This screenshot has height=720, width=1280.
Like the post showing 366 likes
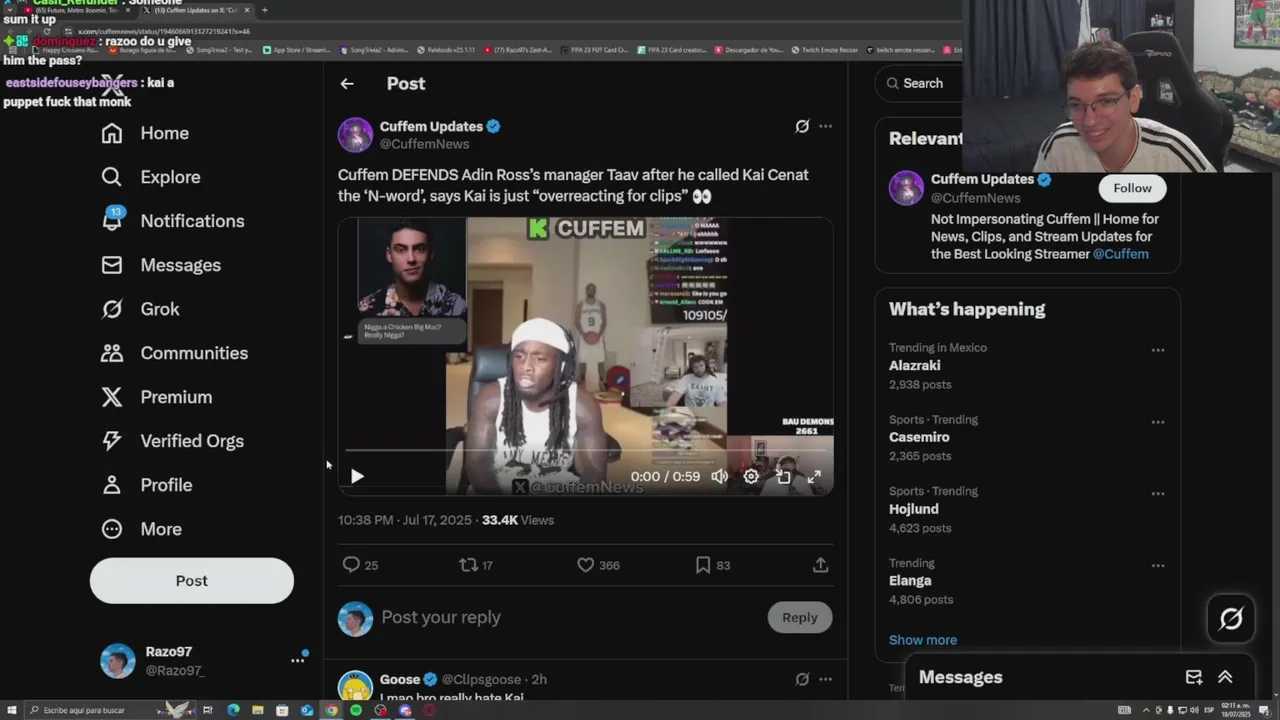click(x=598, y=565)
